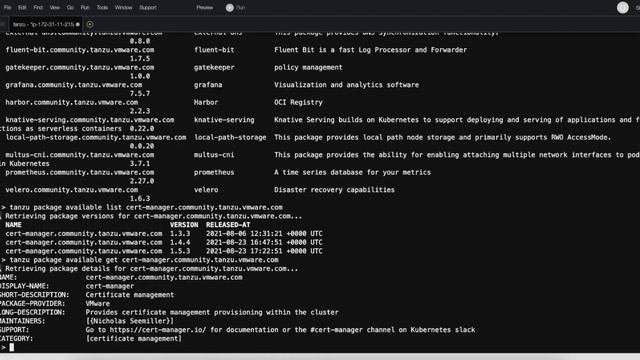Click the 'policy management' description
This screenshot has height=360, width=640.
[308, 67]
